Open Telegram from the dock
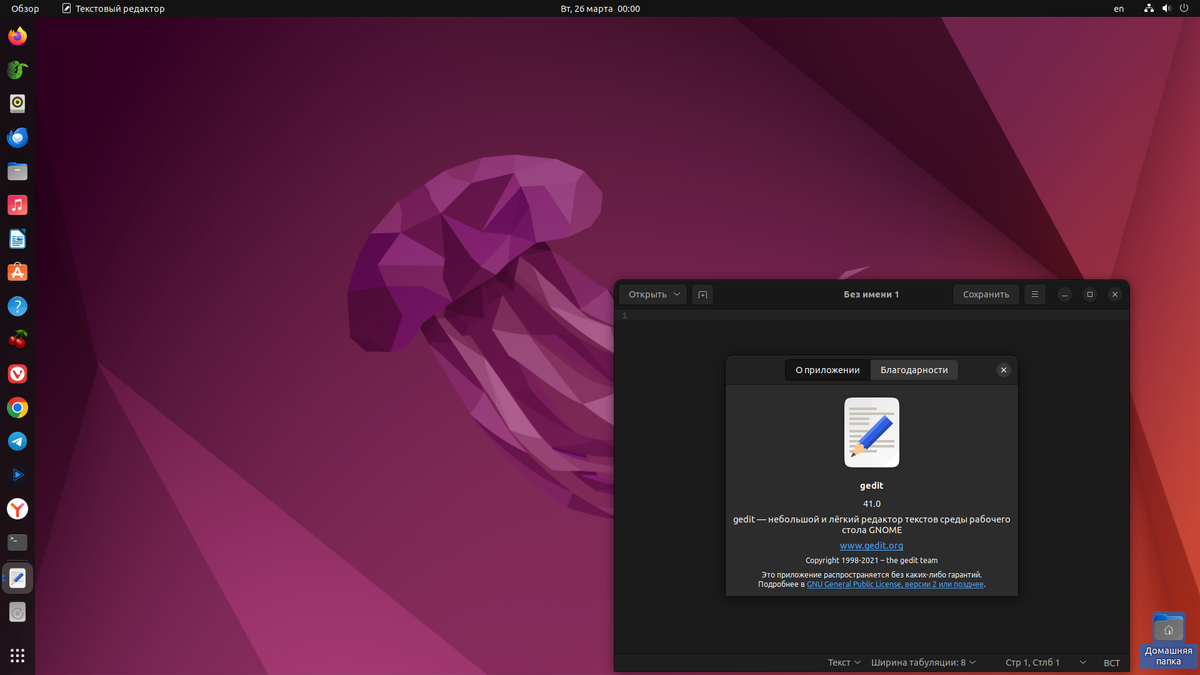The width and height of the screenshot is (1200, 675). point(17,441)
